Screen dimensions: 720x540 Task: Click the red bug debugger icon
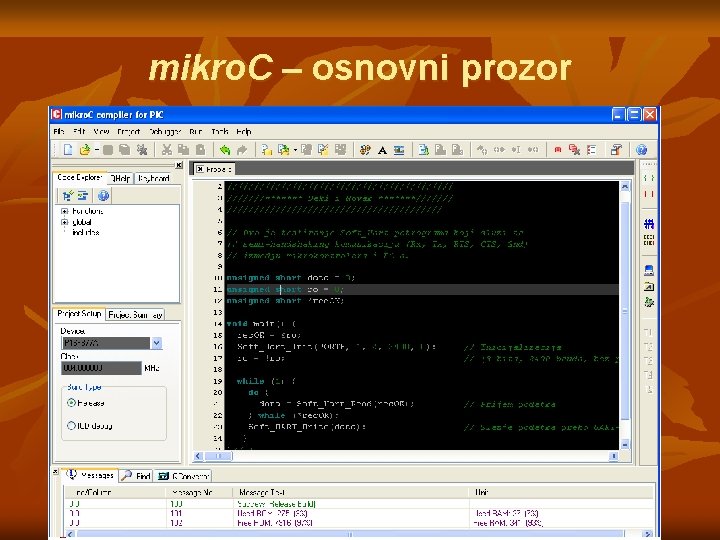click(557, 150)
